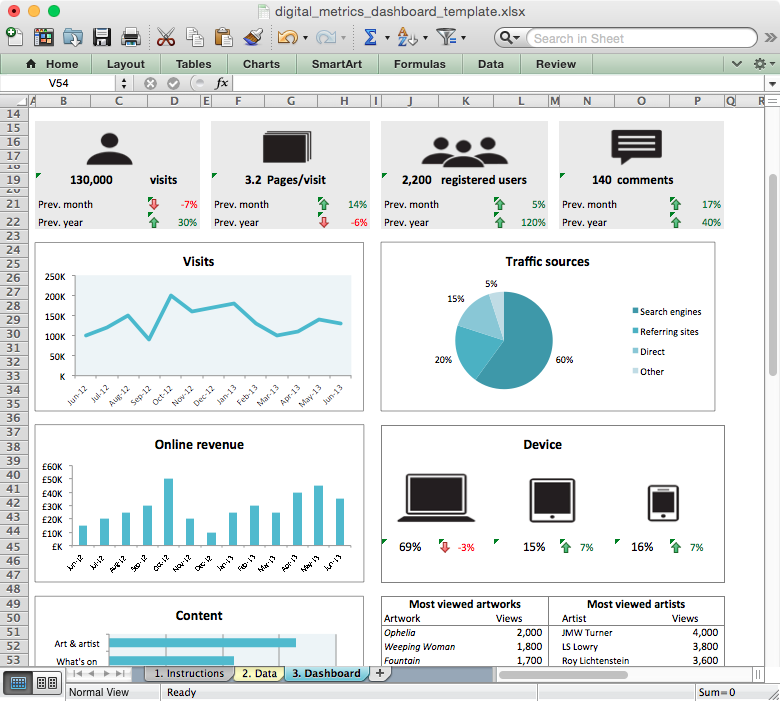Open the Tables ribbon tab
The width and height of the screenshot is (780, 701).
(194, 64)
